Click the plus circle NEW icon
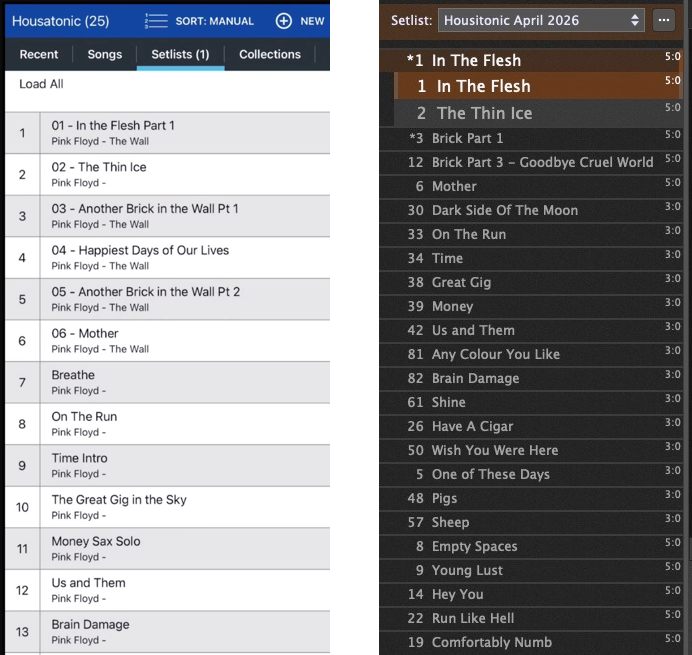Image resolution: width=692 pixels, height=655 pixels. click(283, 21)
